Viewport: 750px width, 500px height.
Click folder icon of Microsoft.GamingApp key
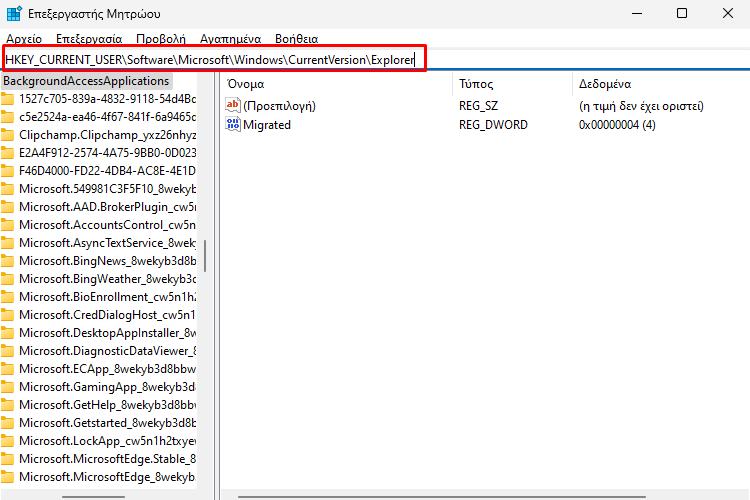7,387
